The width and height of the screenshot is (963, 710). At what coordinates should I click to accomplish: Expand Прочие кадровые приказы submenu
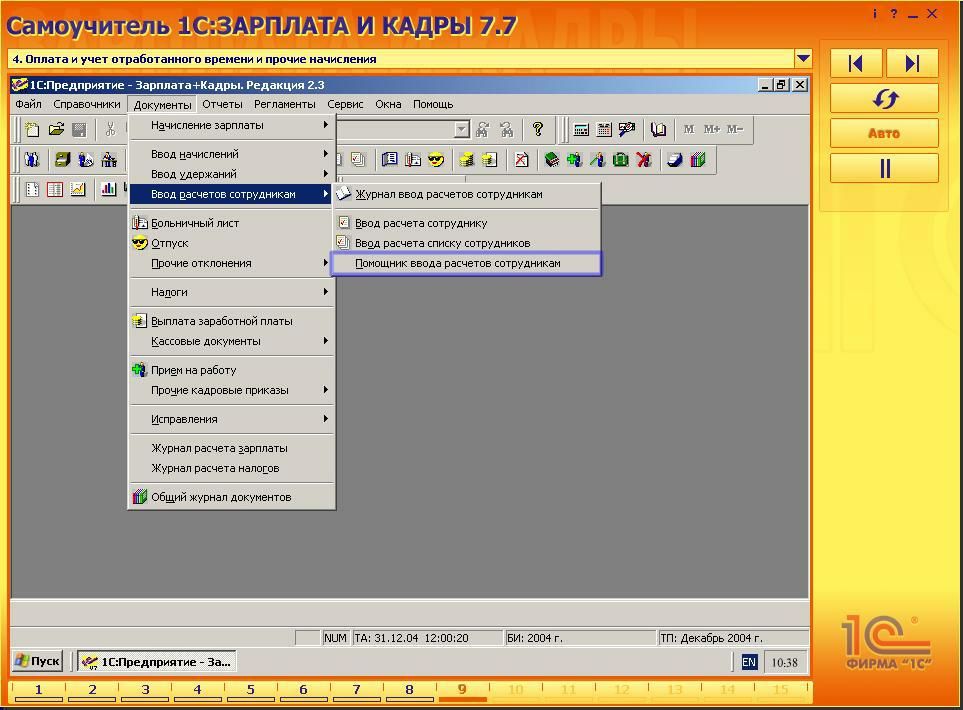tap(232, 390)
